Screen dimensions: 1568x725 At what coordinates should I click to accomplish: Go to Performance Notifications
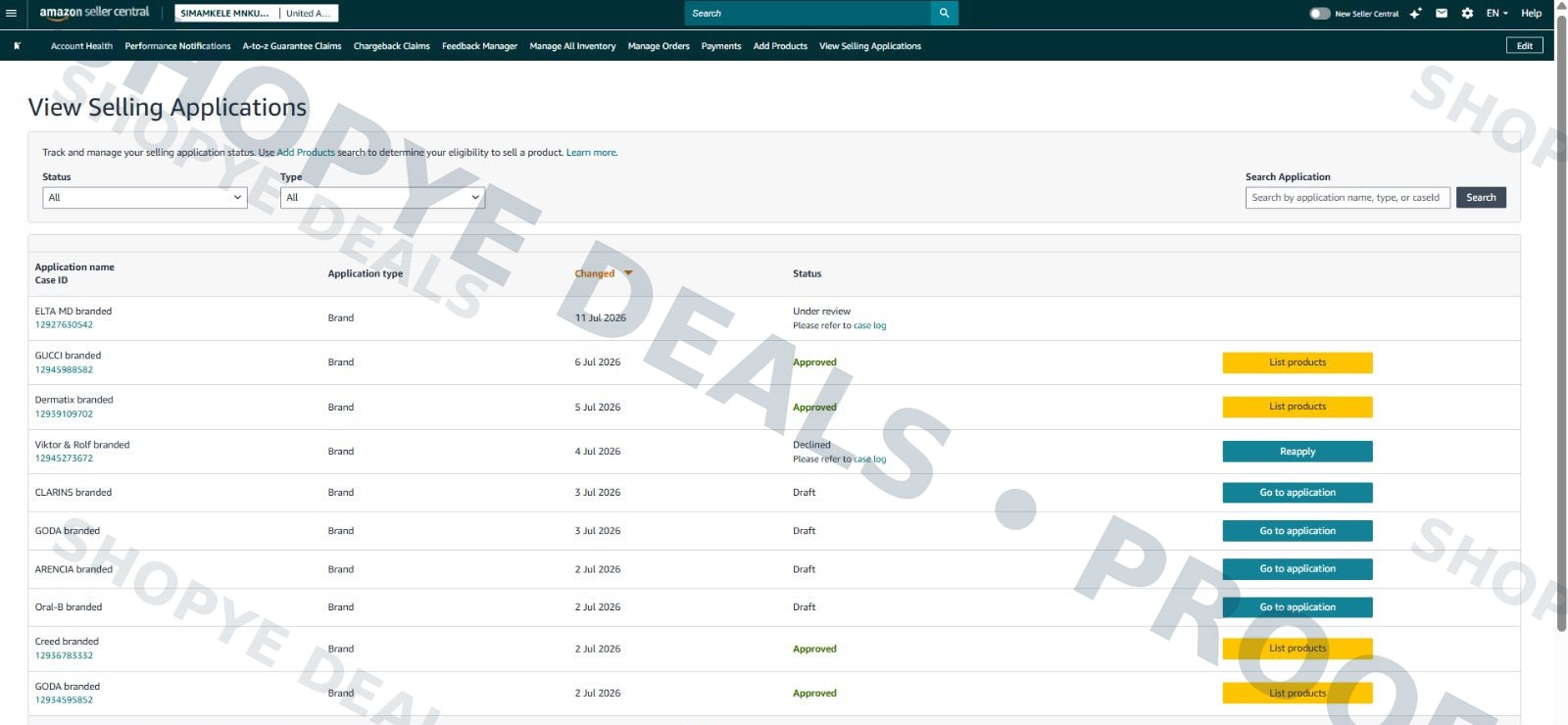point(177,46)
